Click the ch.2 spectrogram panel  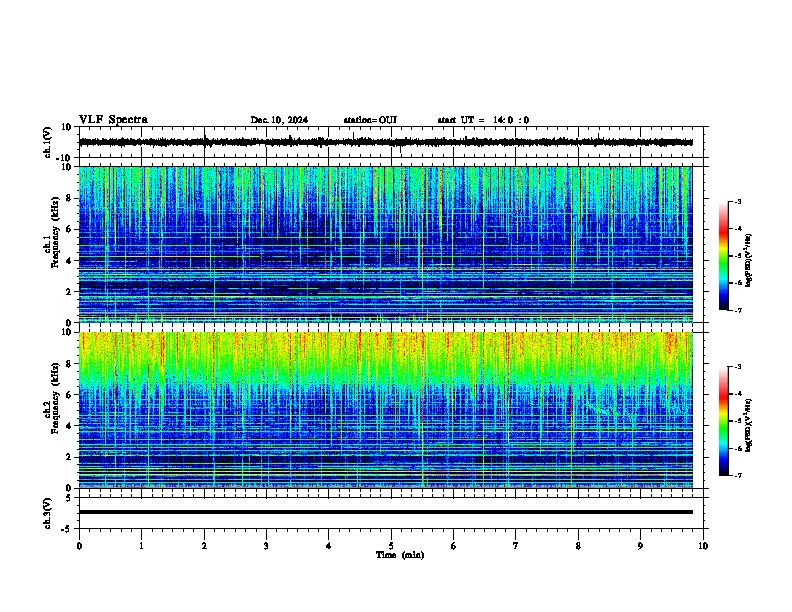[386, 410]
